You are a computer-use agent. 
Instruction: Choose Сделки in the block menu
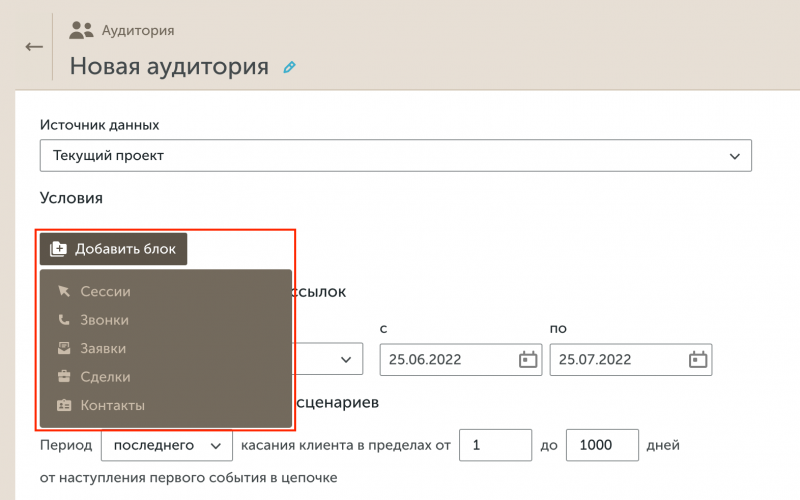pyautogui.click(x=105, y=377)
